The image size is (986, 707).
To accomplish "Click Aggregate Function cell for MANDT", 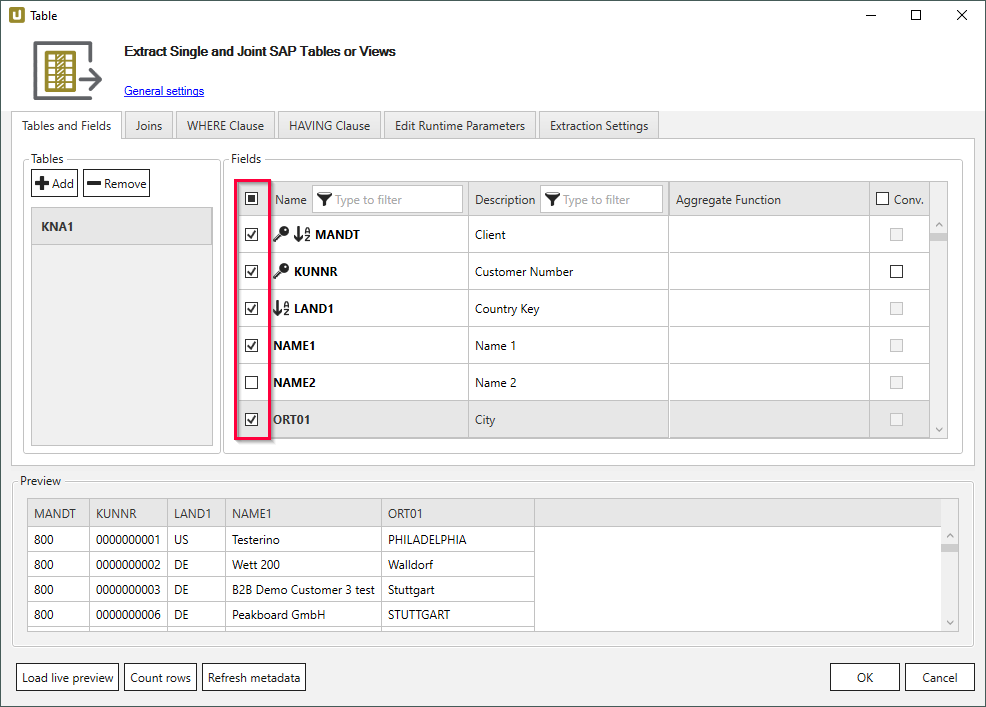I will 769,235.
